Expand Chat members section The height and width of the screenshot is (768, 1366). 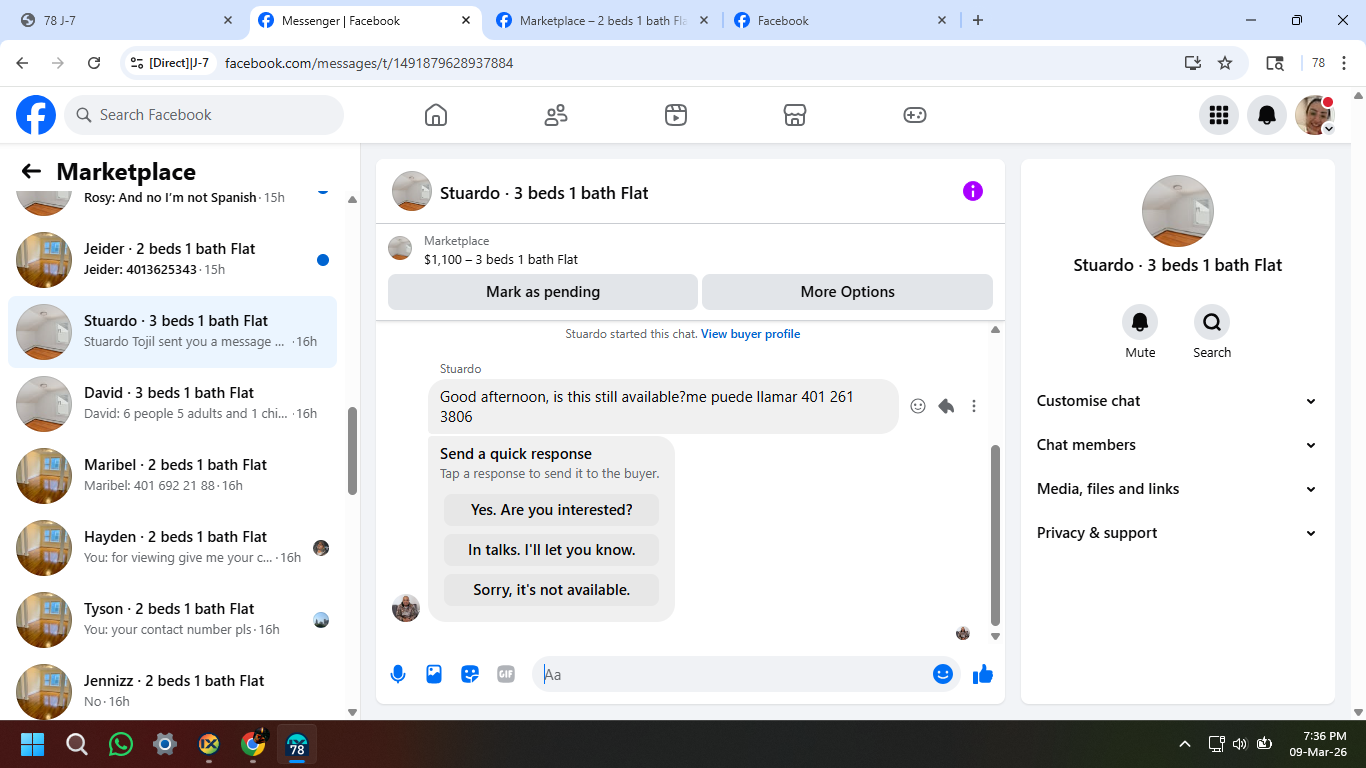[x=1177, y=445]
